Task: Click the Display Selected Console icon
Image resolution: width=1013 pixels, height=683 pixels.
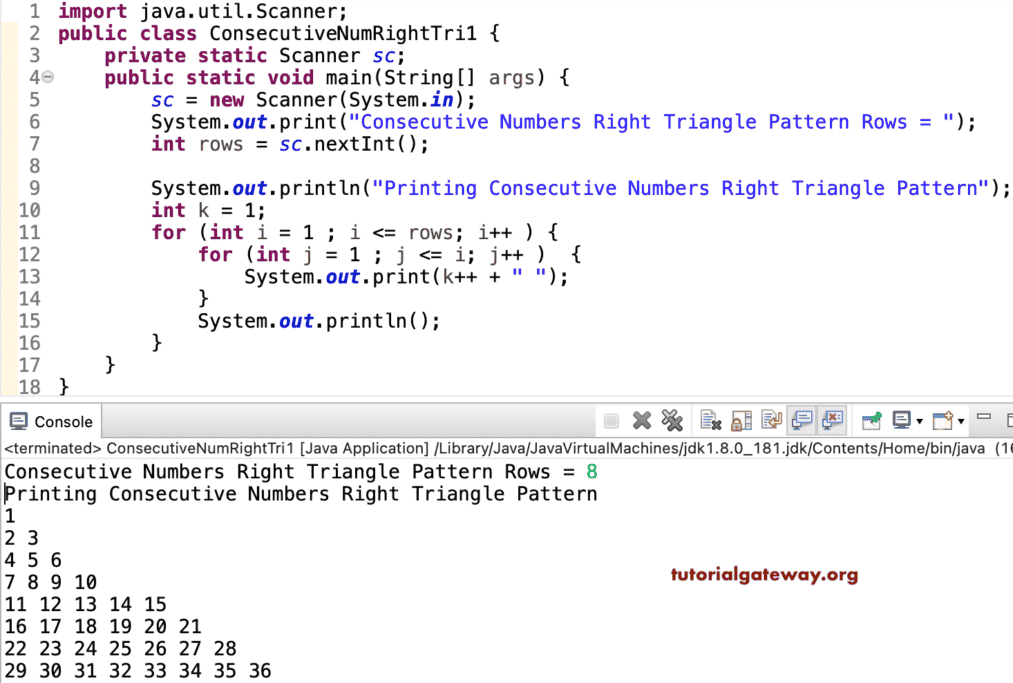Action: tap(900, 420)
